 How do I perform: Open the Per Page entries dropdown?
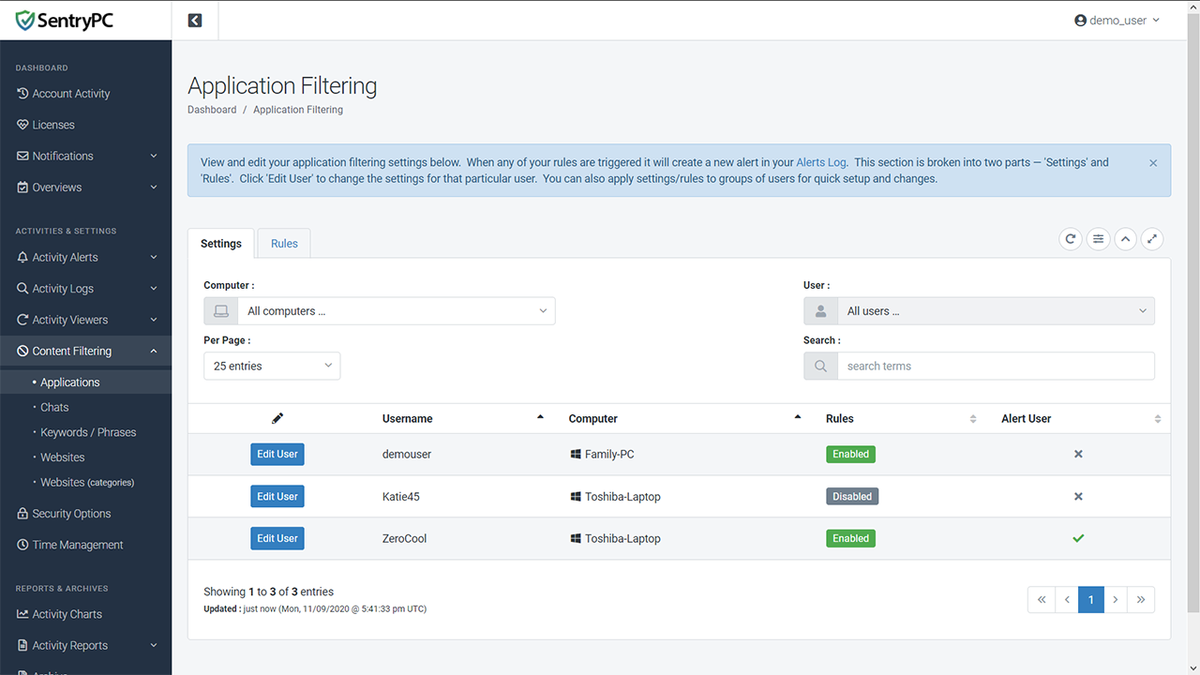click(272, 366)
